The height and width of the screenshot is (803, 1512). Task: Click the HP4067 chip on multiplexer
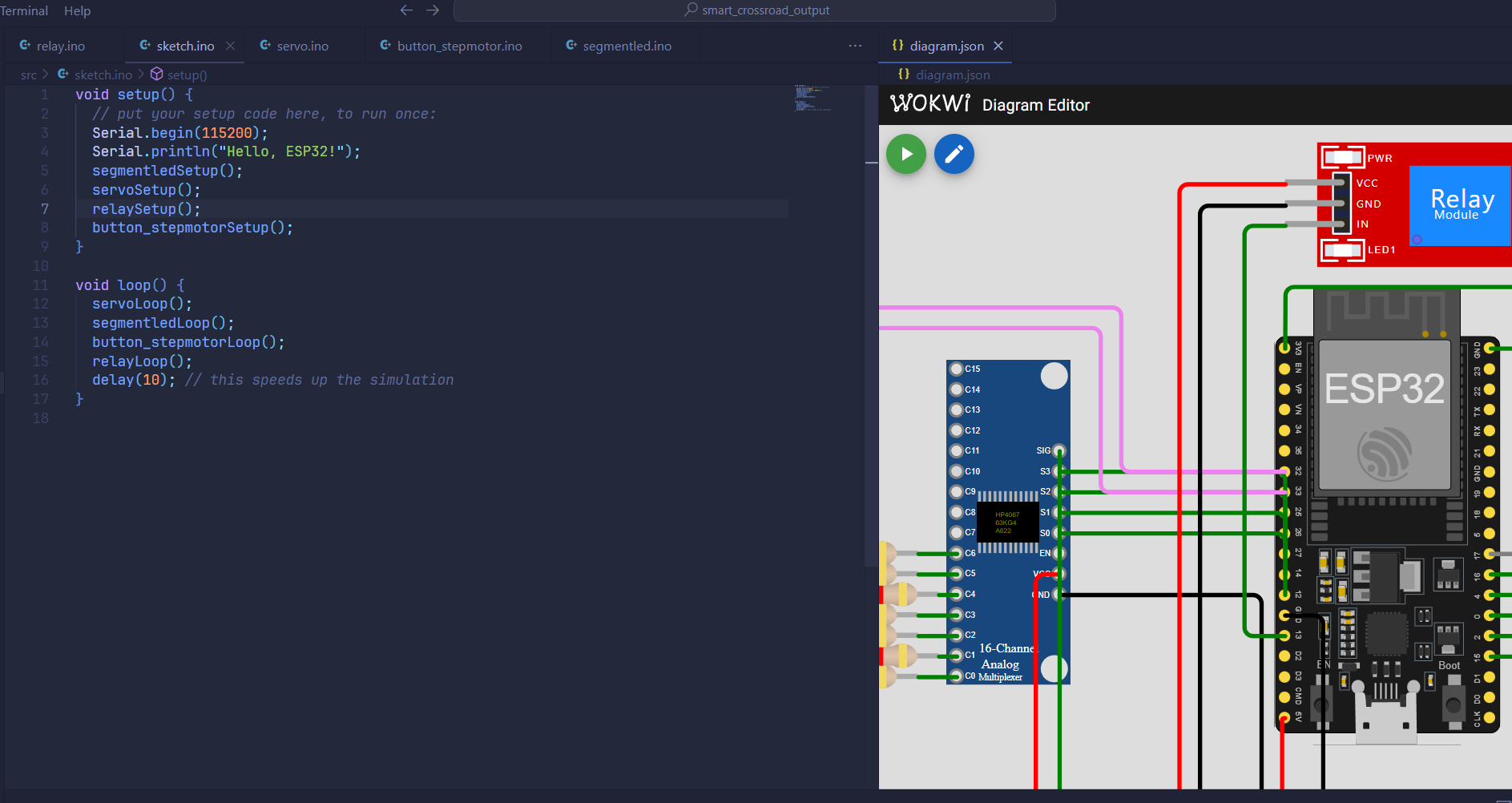coord(1007,523)
